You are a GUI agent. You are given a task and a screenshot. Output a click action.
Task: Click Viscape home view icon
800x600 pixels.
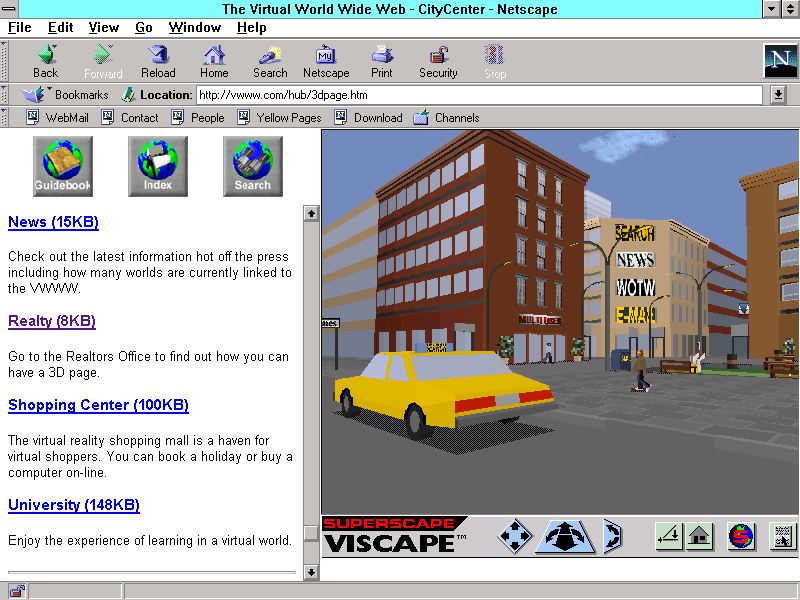(699, 536)
